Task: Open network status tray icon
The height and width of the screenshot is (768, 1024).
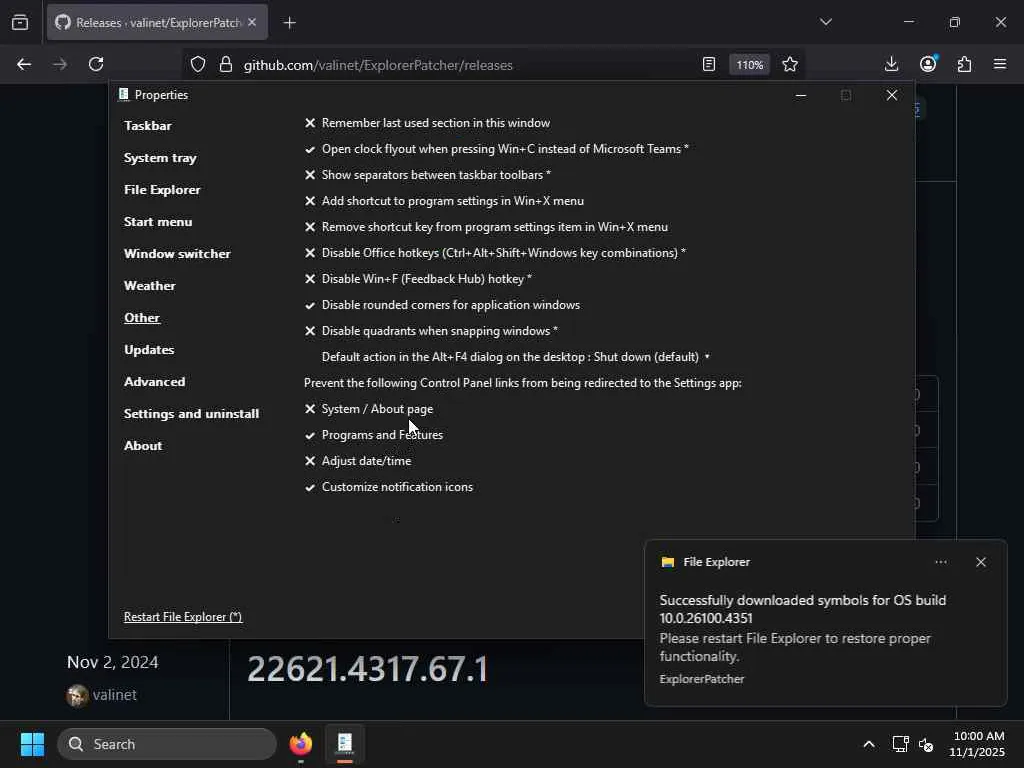Action: [901, 744]
